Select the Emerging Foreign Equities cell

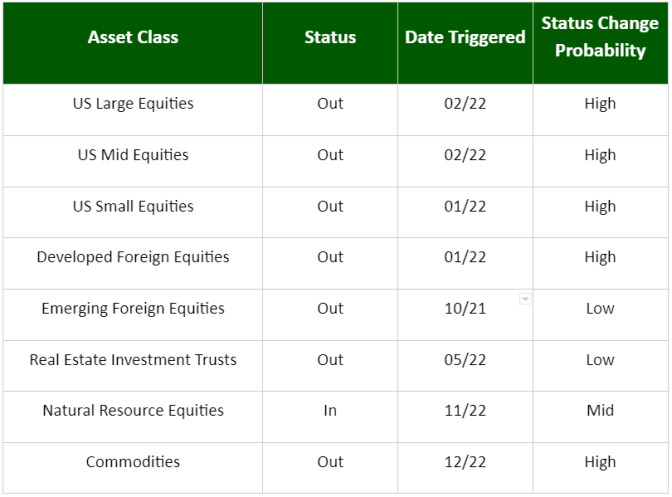(x=133, y=314)
